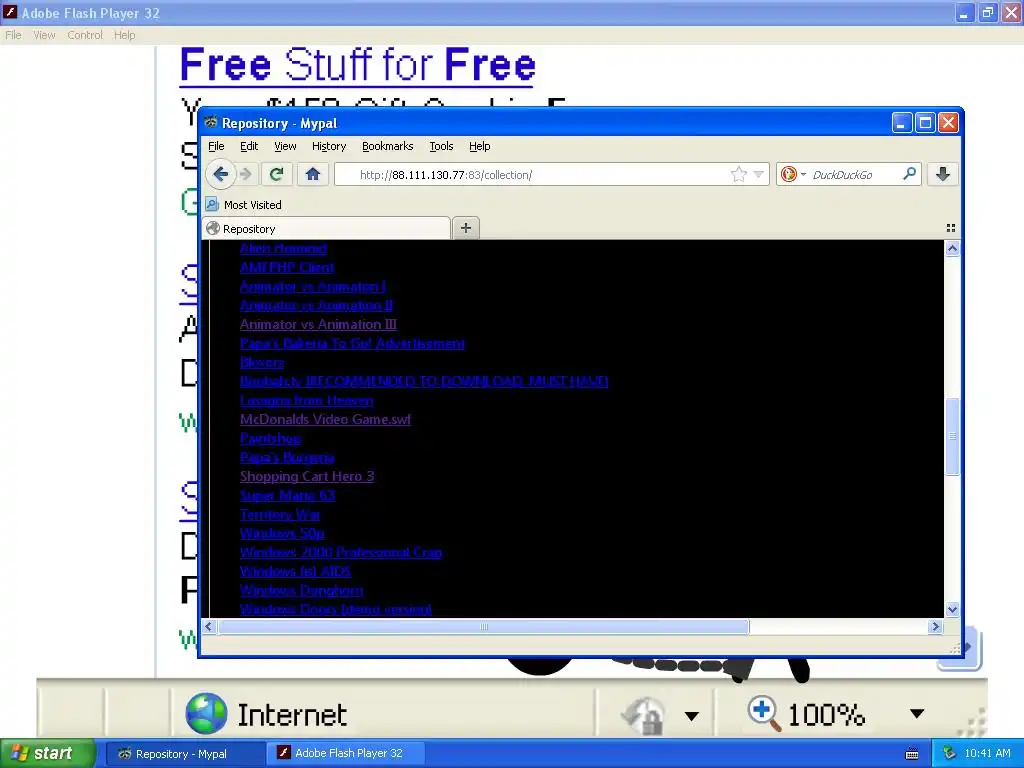
Task: Go back with the Mypal back arrow
Action: [x=221, y=174]
